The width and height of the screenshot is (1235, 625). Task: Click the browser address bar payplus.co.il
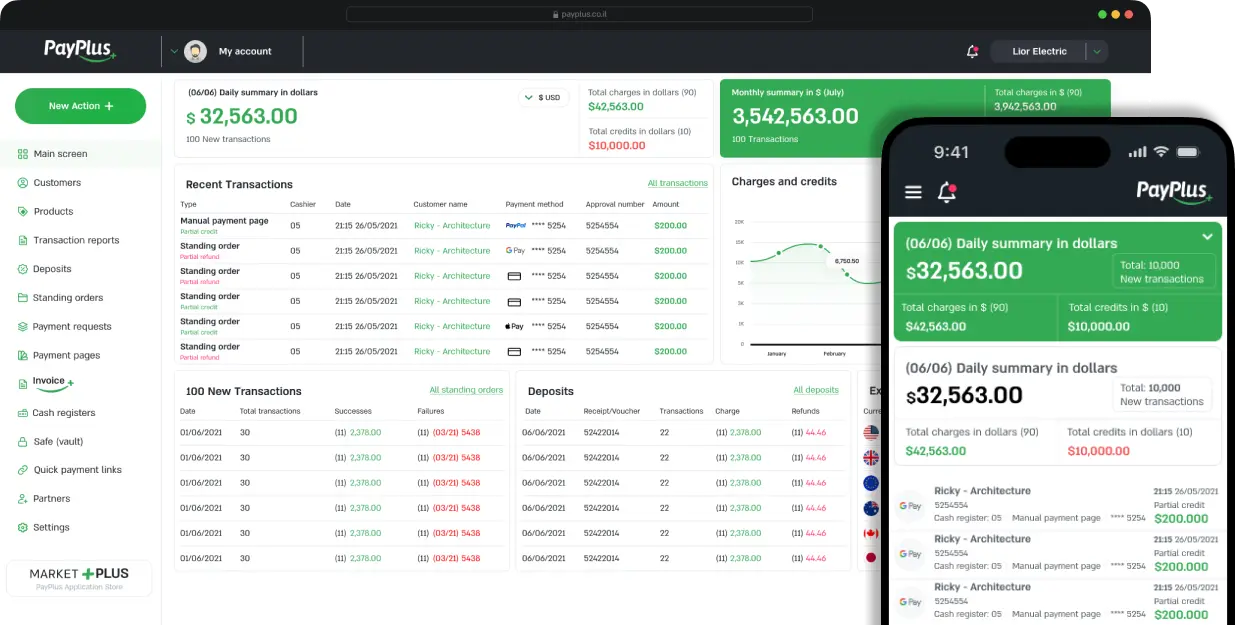(x=579, y=14)
